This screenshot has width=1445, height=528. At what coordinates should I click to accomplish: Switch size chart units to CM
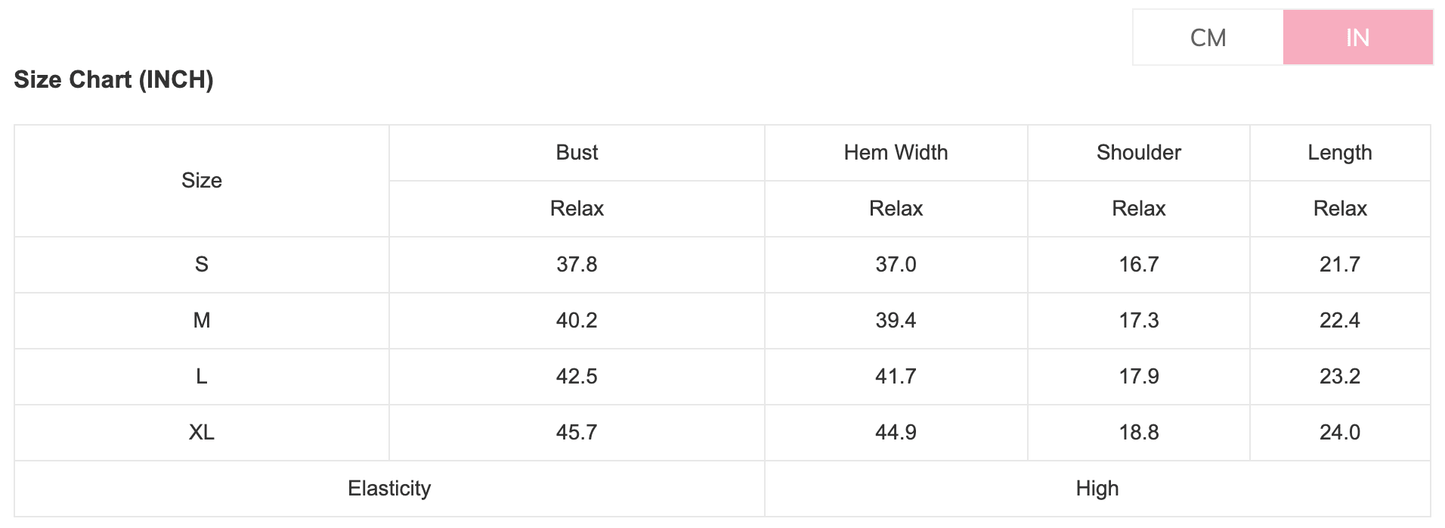point(1207,38)
